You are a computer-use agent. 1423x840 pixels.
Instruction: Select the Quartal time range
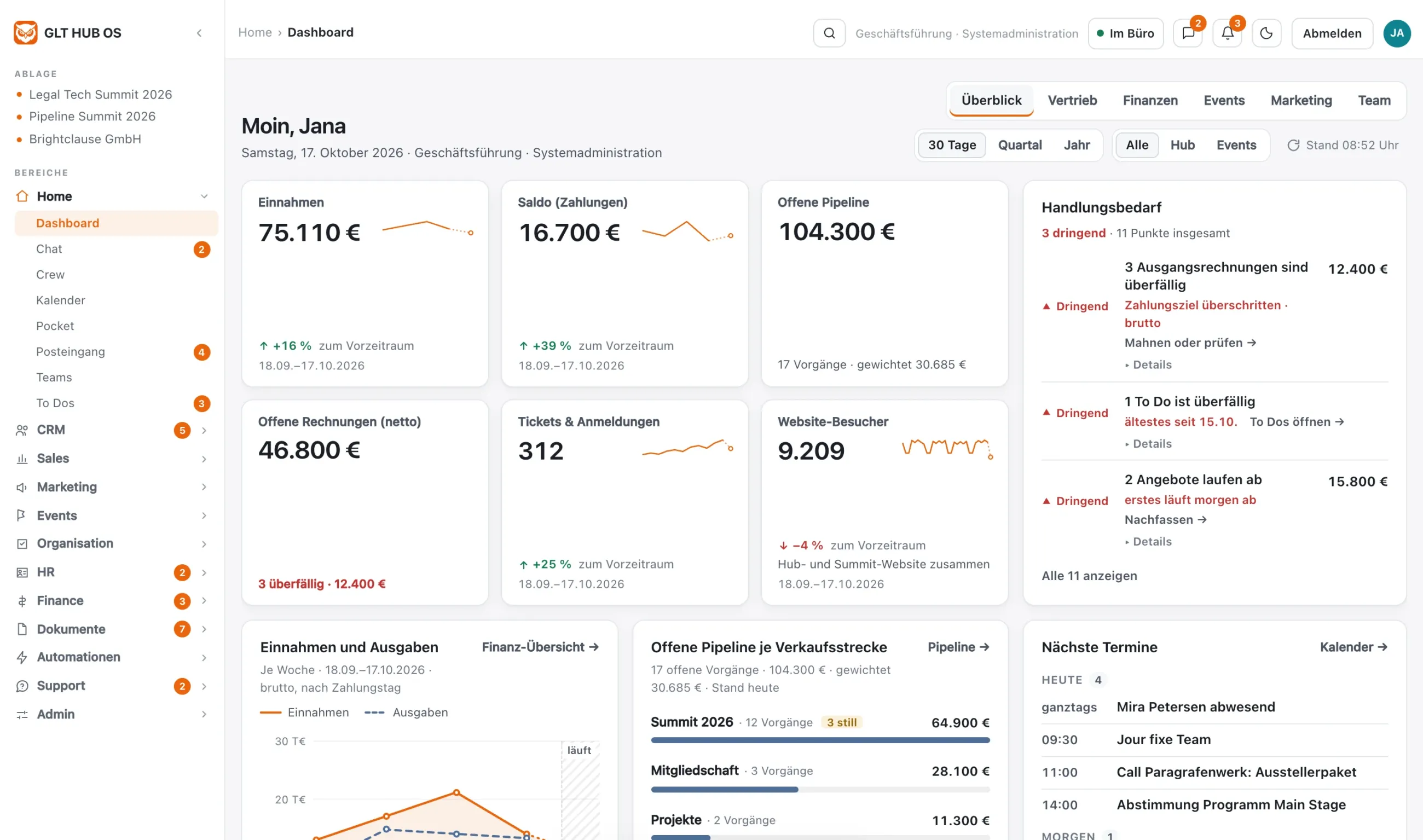coord(1020,145)
